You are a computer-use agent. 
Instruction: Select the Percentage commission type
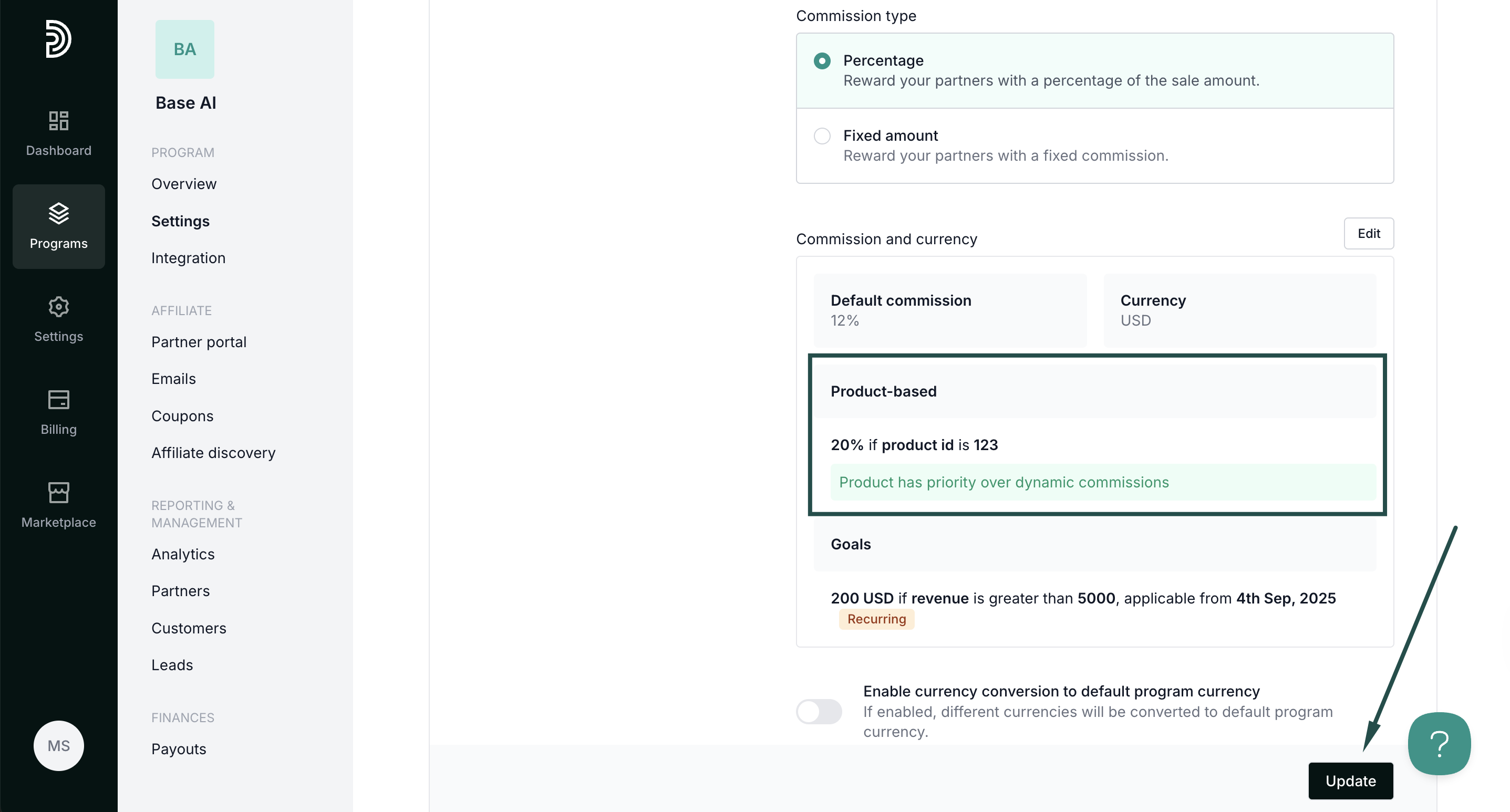(x=822, y=61)
